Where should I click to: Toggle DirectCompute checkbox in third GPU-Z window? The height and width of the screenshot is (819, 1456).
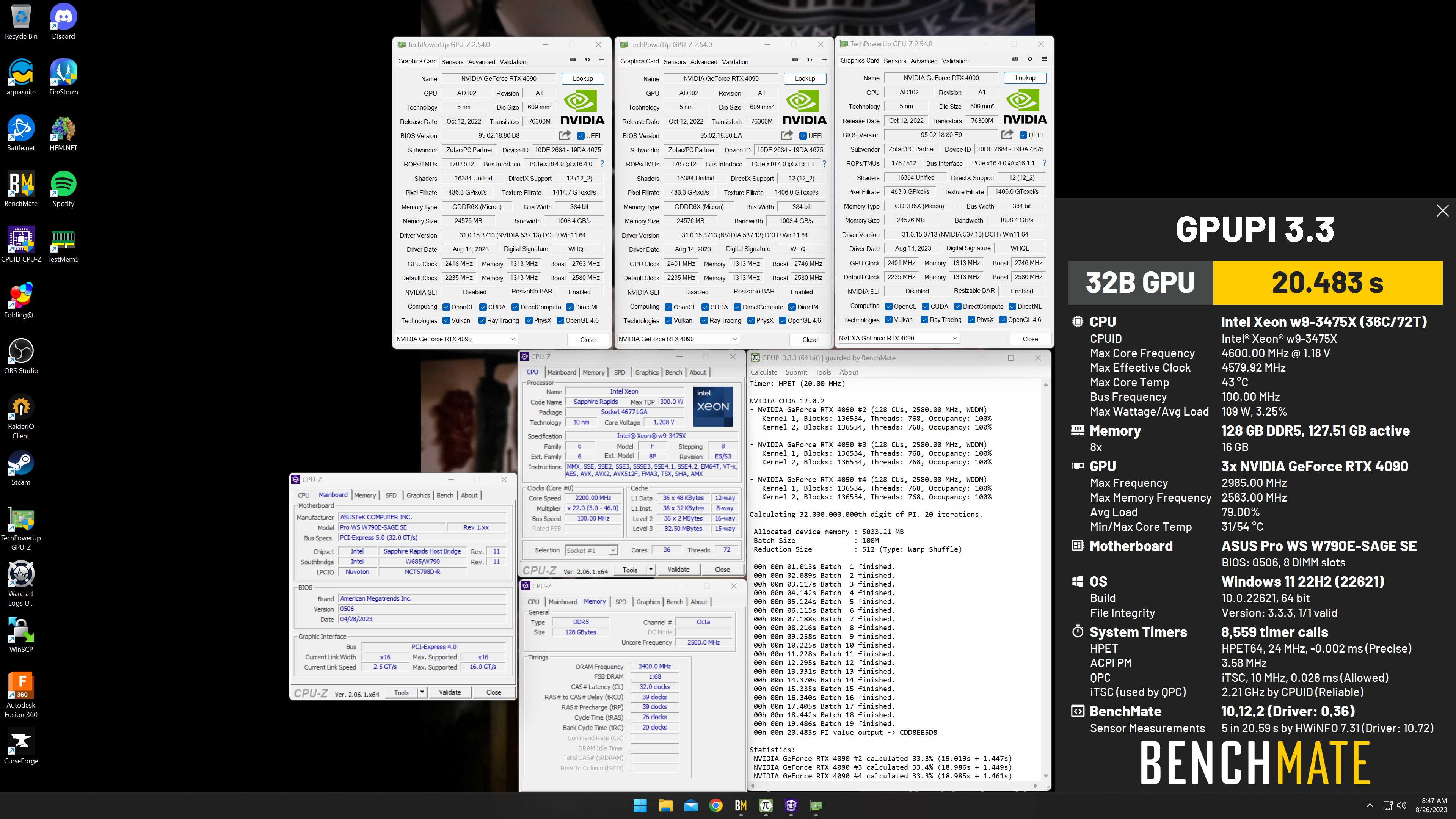pyautogui.click(x=957, y=307)
